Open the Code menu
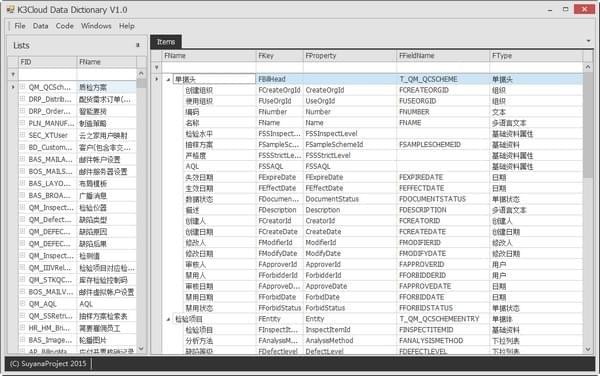 64,26
